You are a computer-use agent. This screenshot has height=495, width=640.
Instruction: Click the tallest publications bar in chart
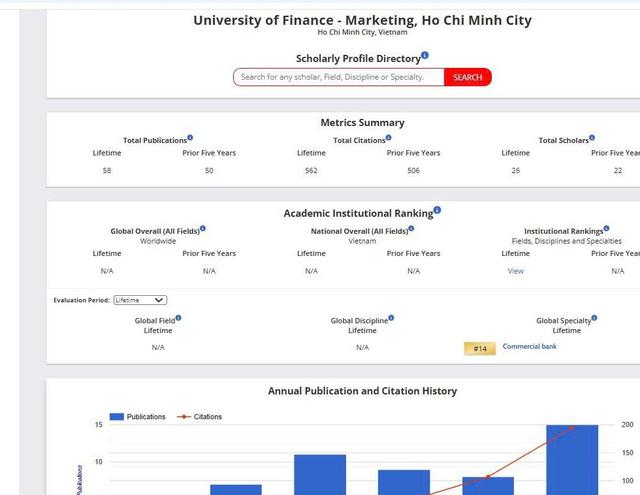572,460
